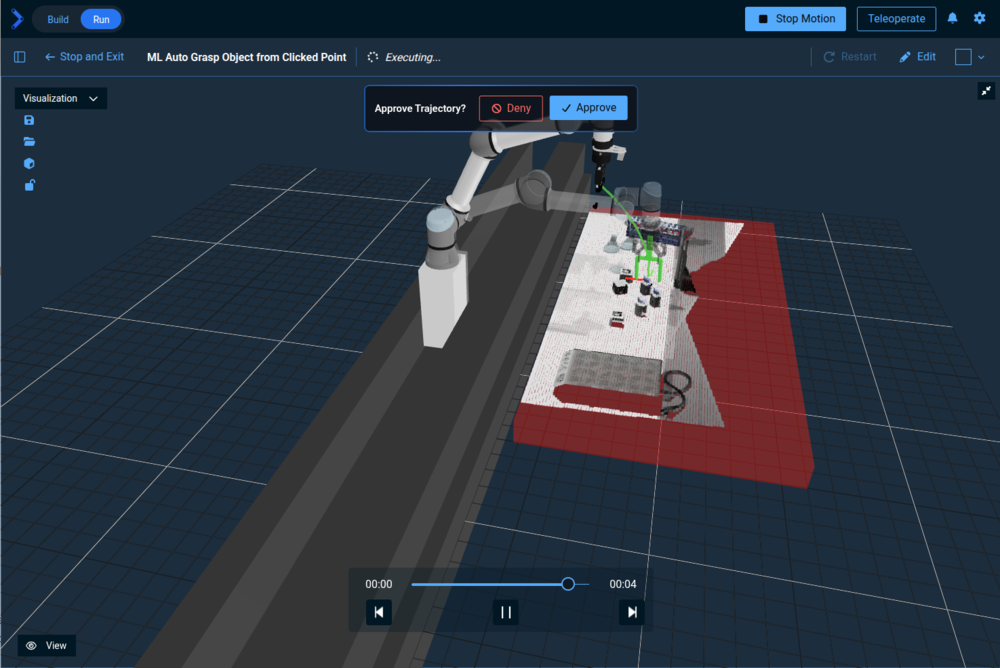Screen dimensions: 1000x668
Task: Open notifications bell icon
Action: pos(952,19)
